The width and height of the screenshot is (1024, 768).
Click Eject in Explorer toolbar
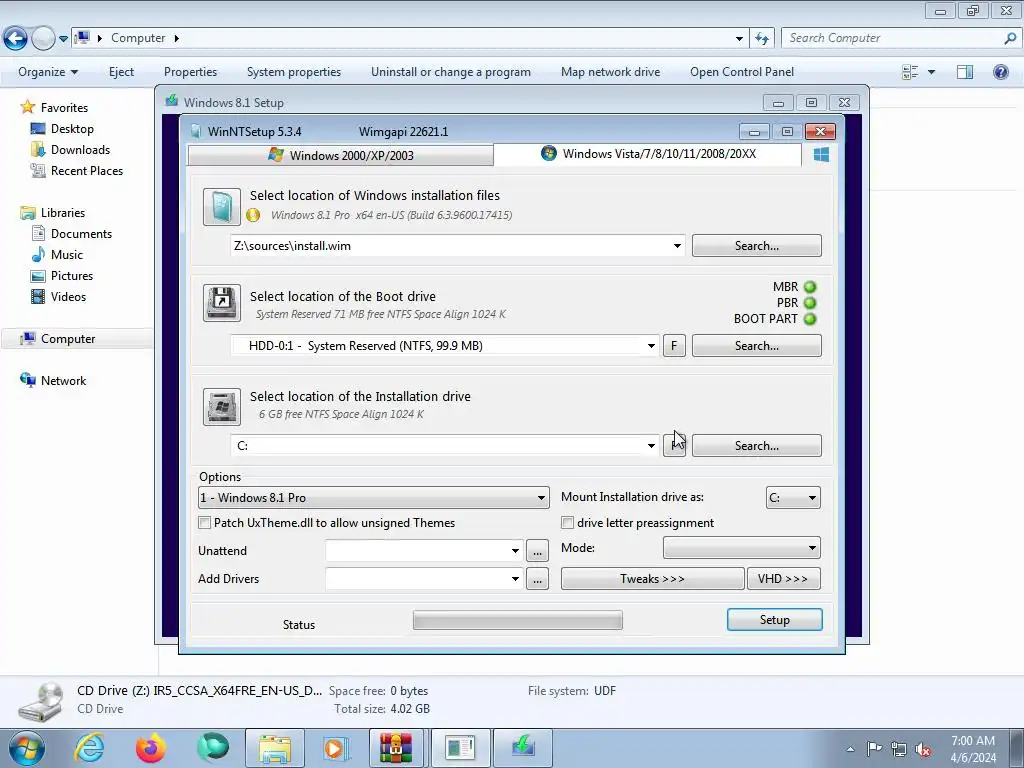[121, 72]
